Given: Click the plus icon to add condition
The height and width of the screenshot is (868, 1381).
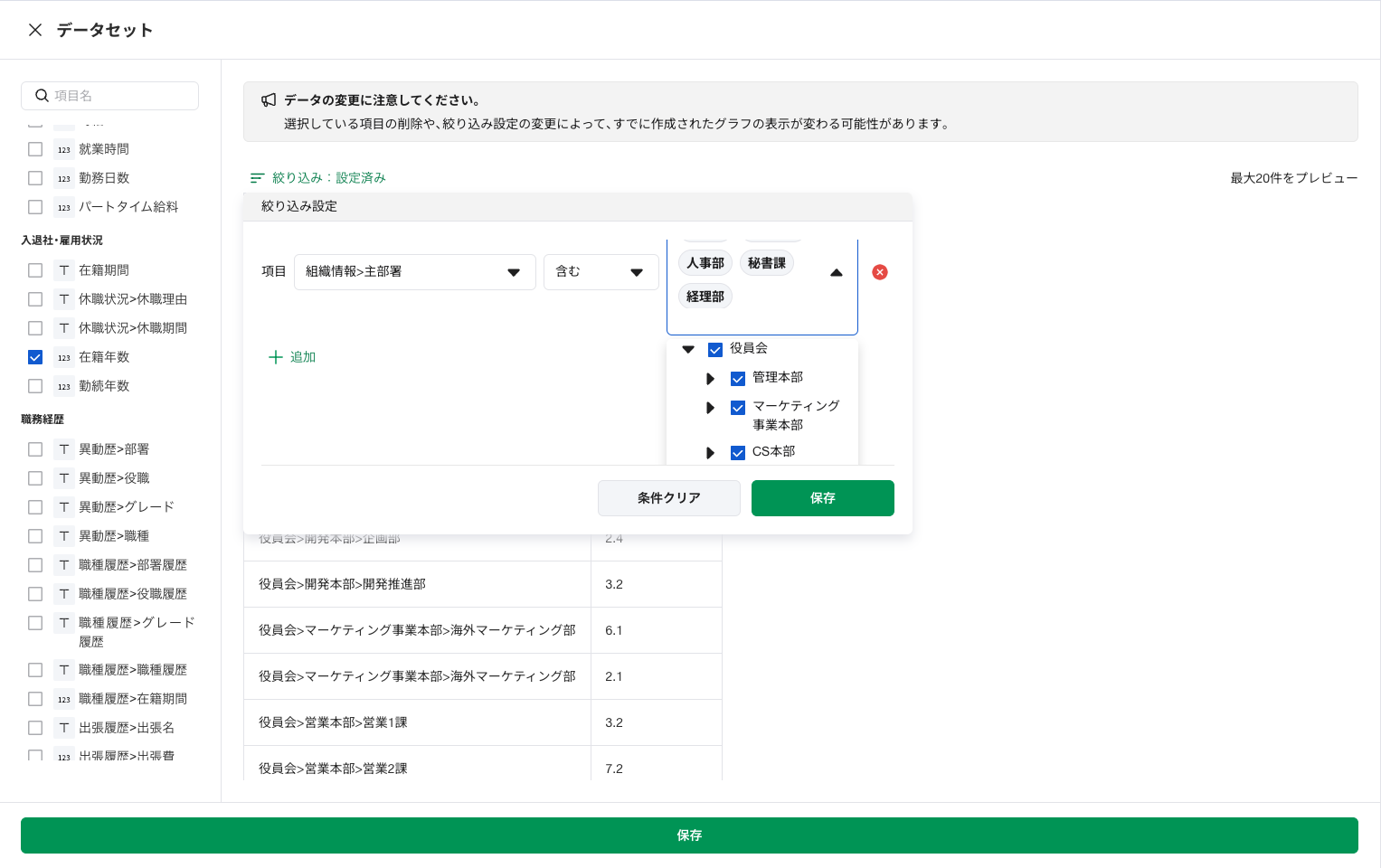Looking at the screenshot, I should [x=276, y=357].
